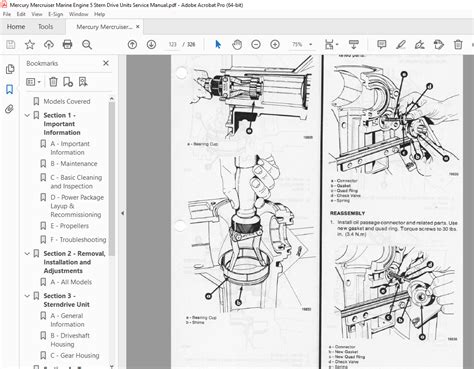Open the Find text magnifier
Image resolution: width=474 pixels, height=369 pixels.
87,44
